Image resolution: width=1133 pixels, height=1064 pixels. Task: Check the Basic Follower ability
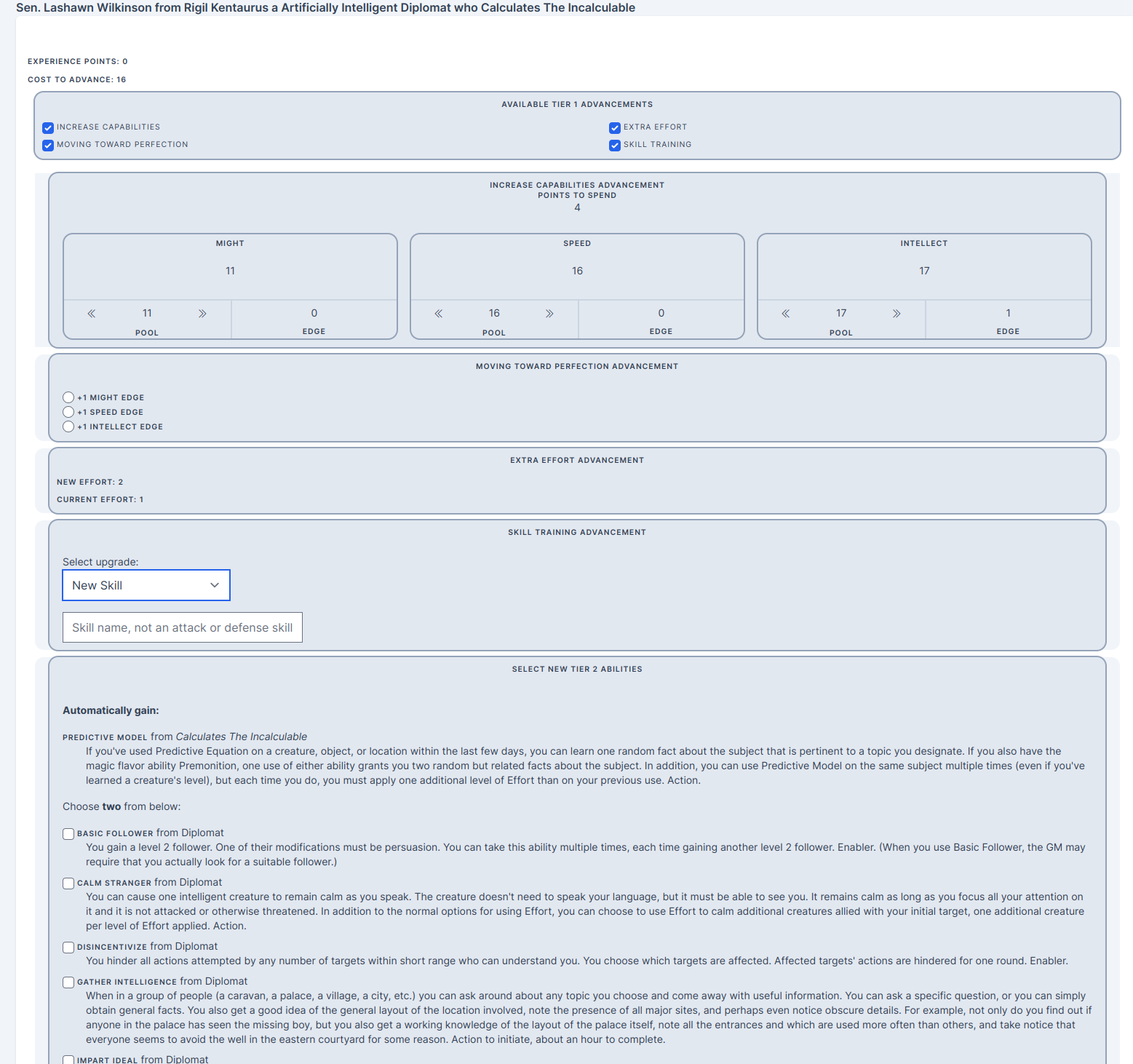(68, 834)
